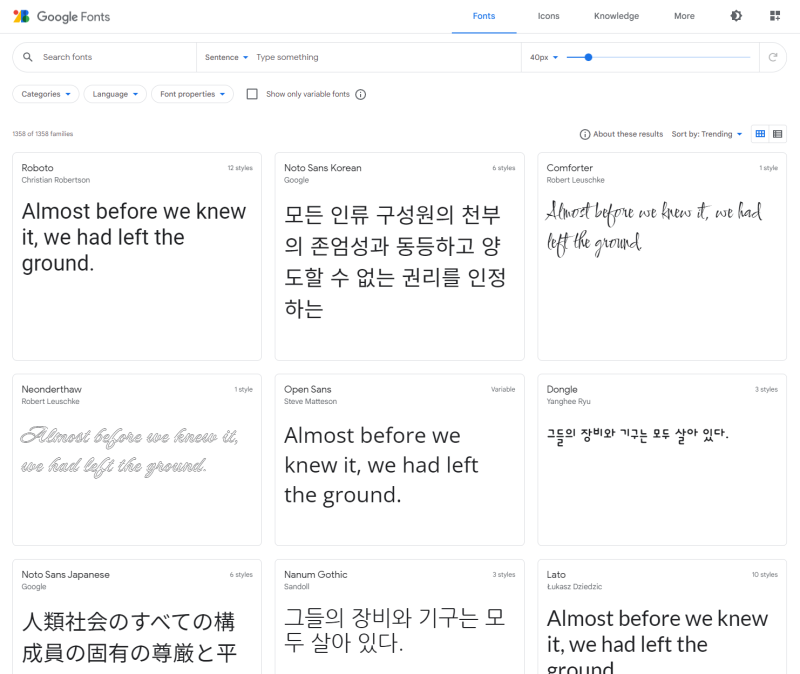
Task: Switch to grid view of fonts
Action: pyautogui.click(x=758, y=133)
